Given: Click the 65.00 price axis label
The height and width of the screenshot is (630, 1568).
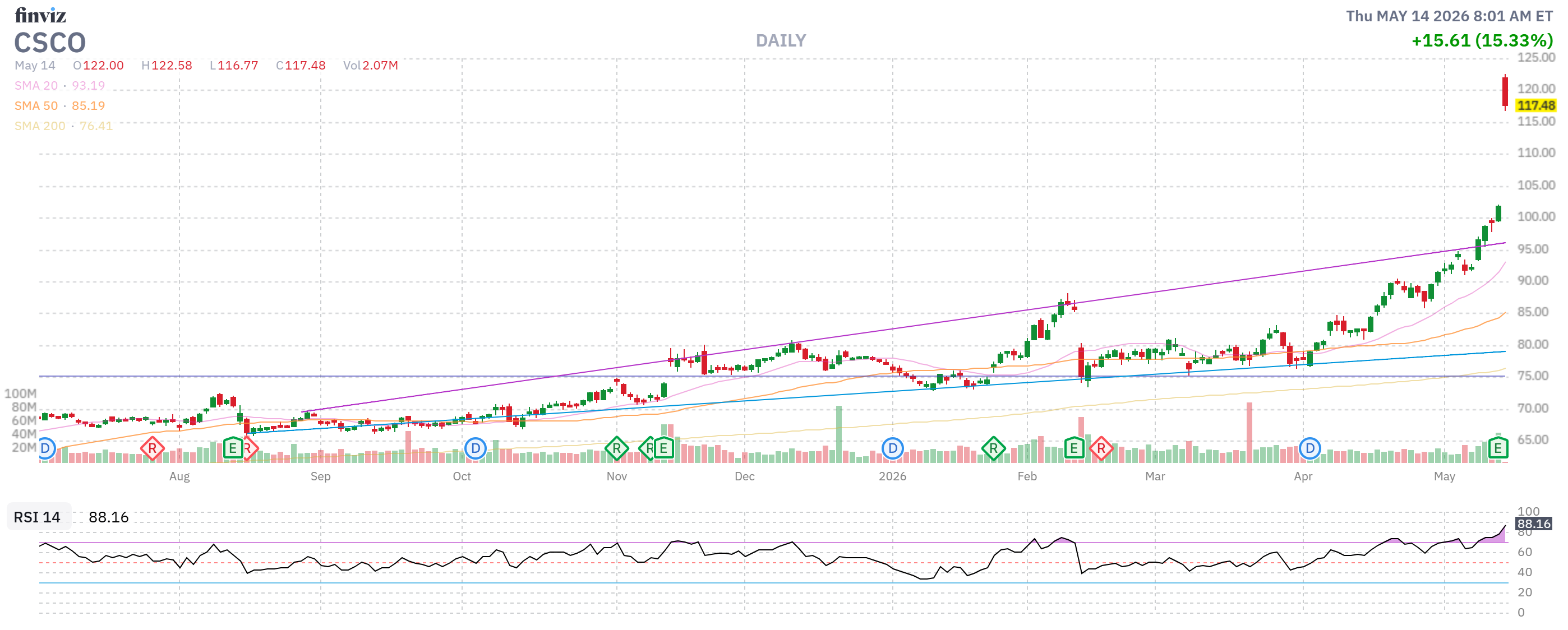Looking at the screenshot, I should pos(1533,439).
